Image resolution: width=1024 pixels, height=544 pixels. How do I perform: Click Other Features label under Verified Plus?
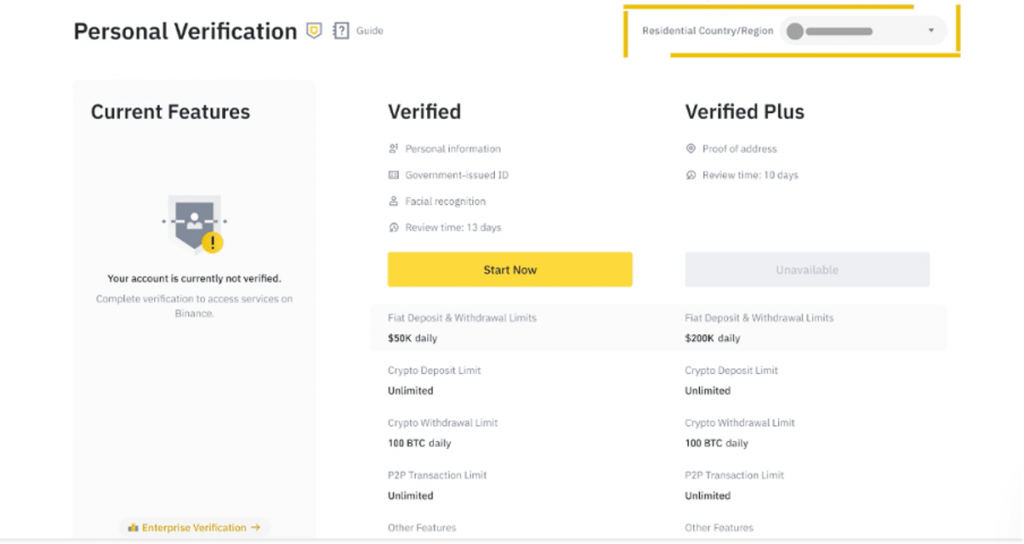(x=718, y=527)
